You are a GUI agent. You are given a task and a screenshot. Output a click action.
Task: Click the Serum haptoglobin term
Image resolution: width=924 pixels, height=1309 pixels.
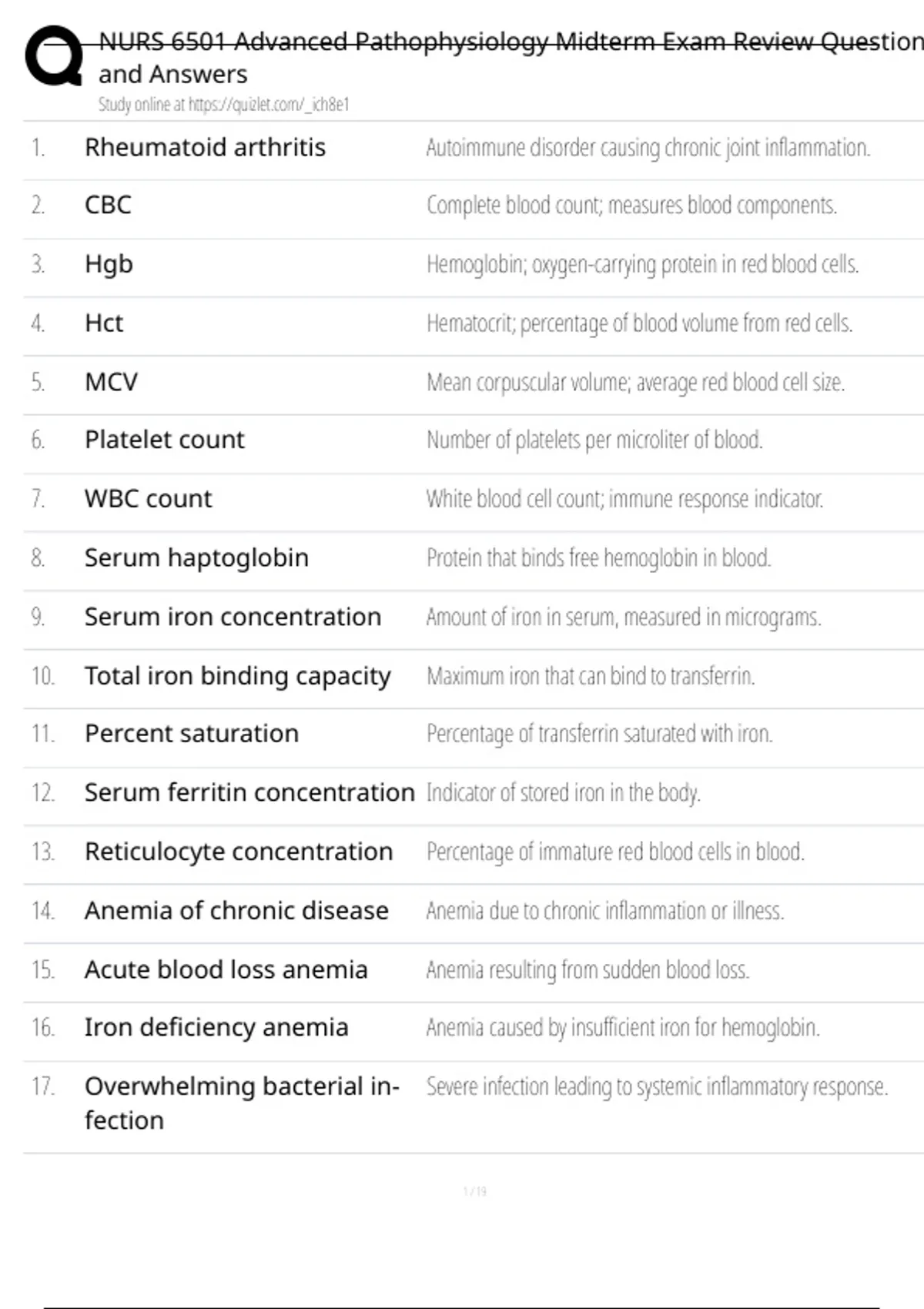(x=196, y=557)
